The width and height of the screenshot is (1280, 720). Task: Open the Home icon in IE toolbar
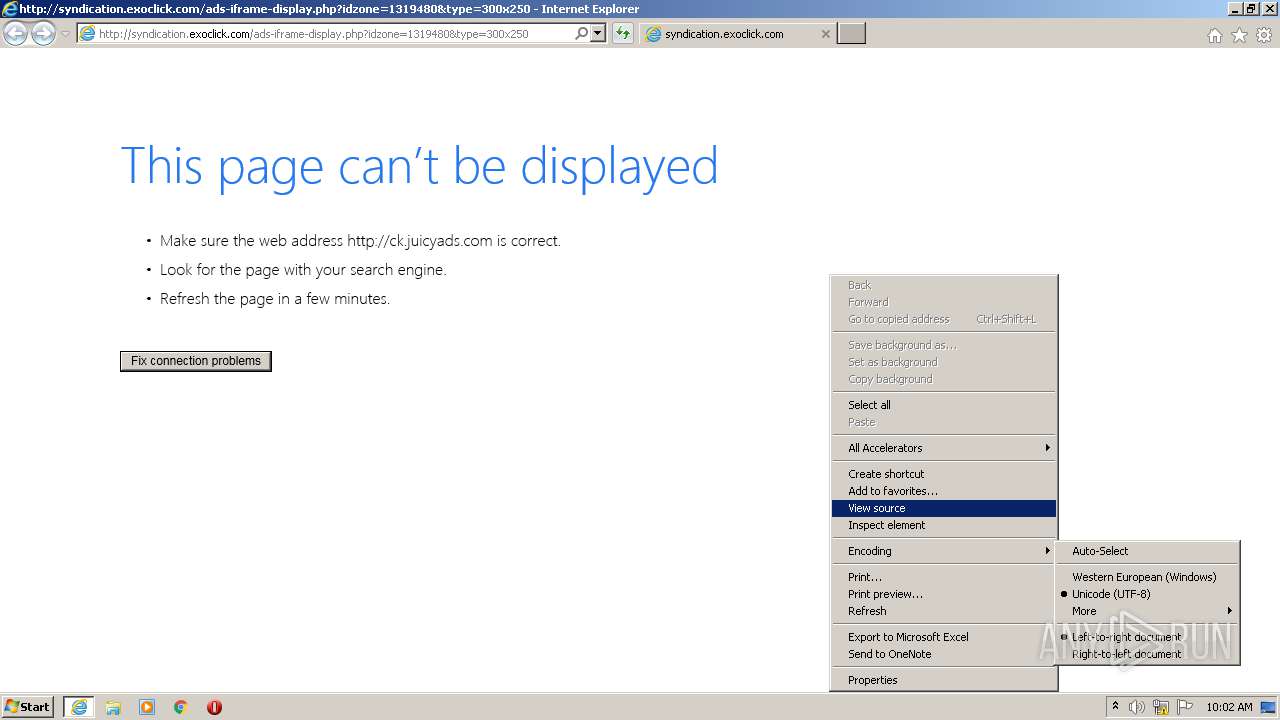tap(1214, 35)
